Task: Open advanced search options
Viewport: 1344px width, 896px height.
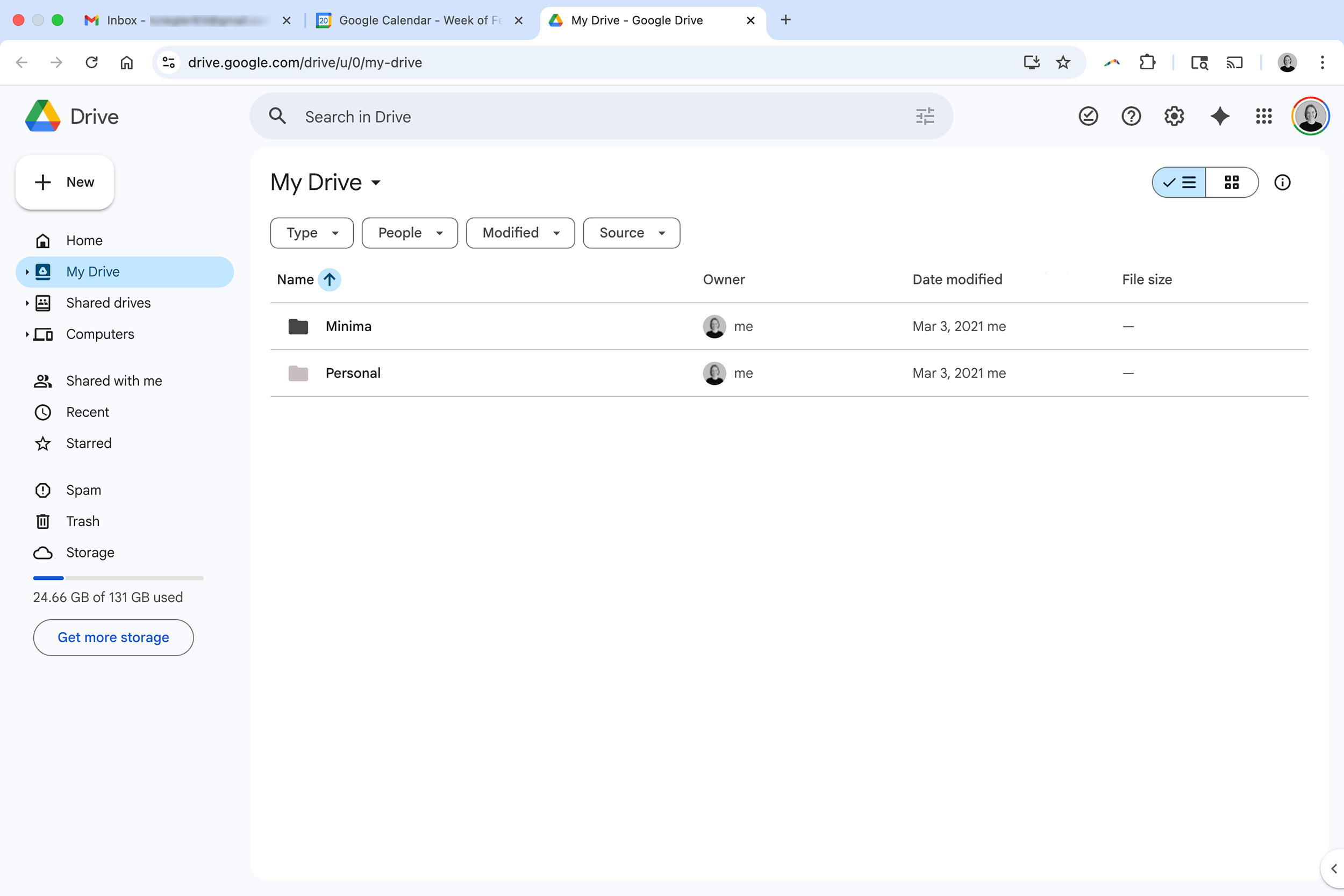Action: tap(925, 116)
